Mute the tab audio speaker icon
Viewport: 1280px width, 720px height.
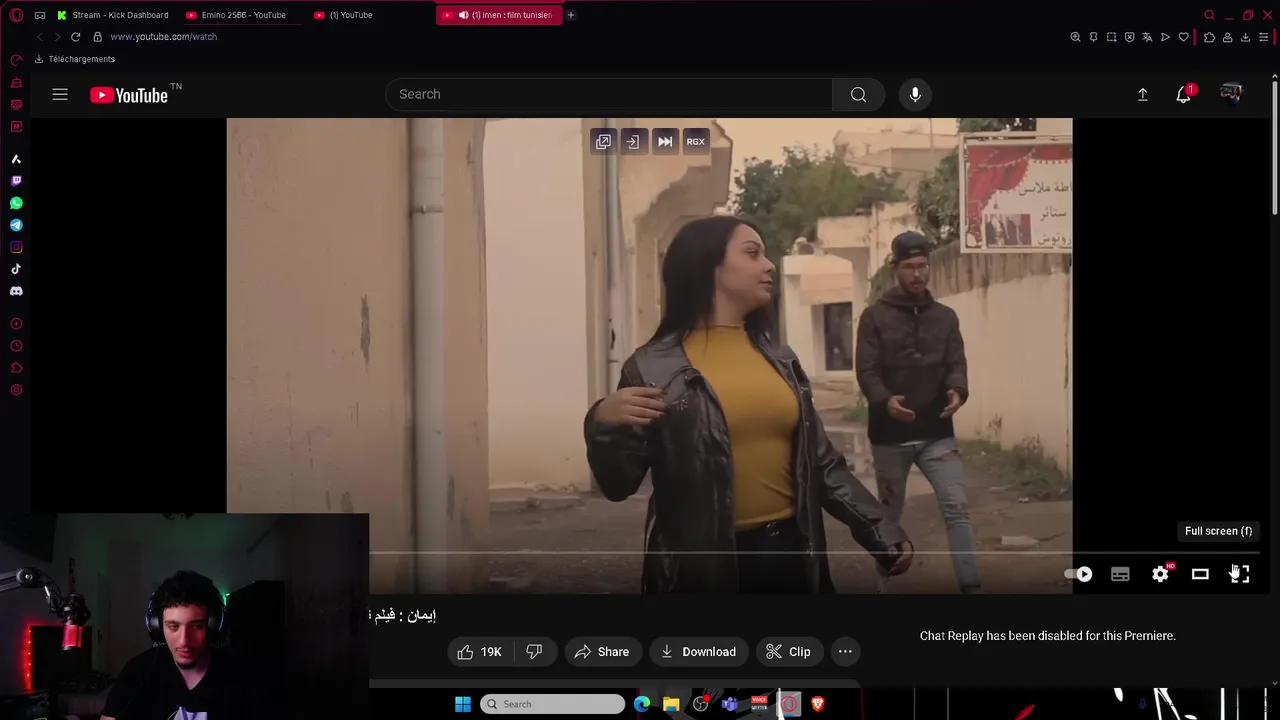click(x=463, y=15)
